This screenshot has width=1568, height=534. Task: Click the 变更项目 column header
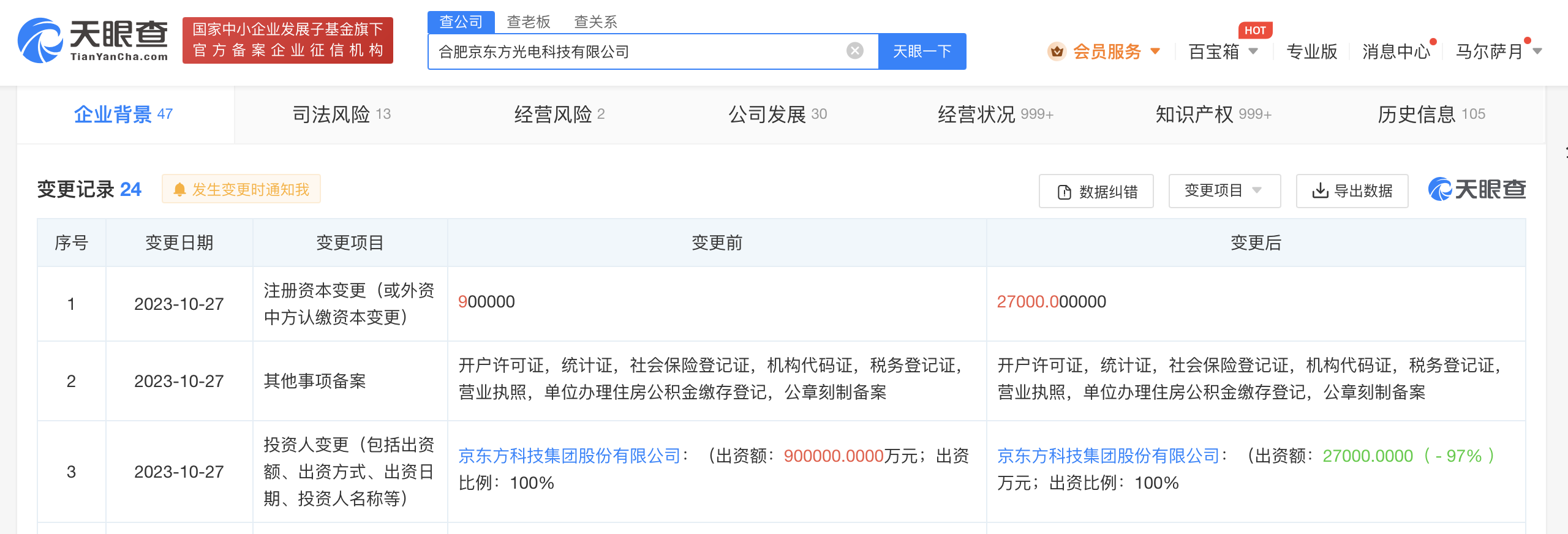[x=350, y=243]
